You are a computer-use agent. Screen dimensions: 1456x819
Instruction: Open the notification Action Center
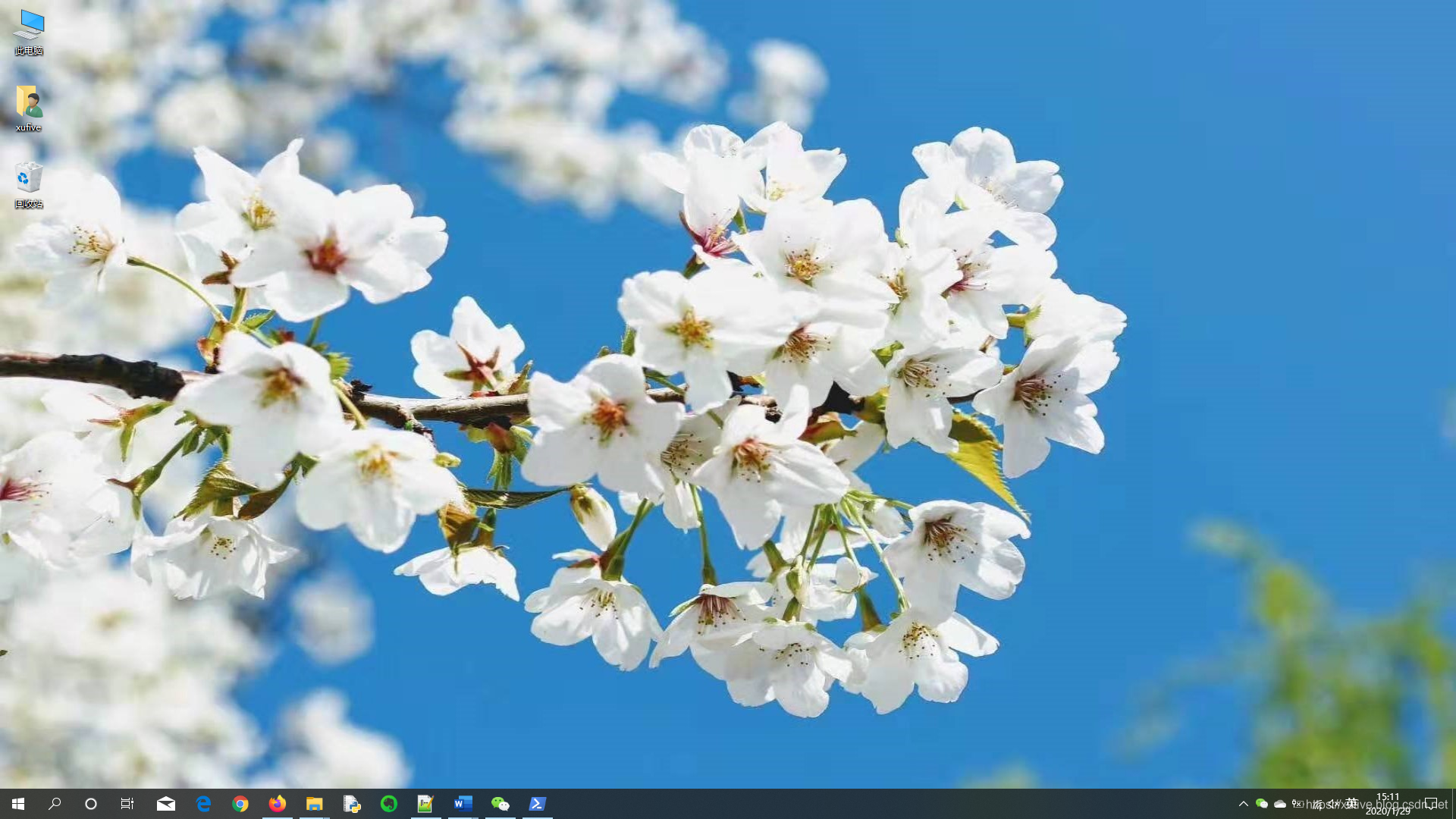(1431, 804)
